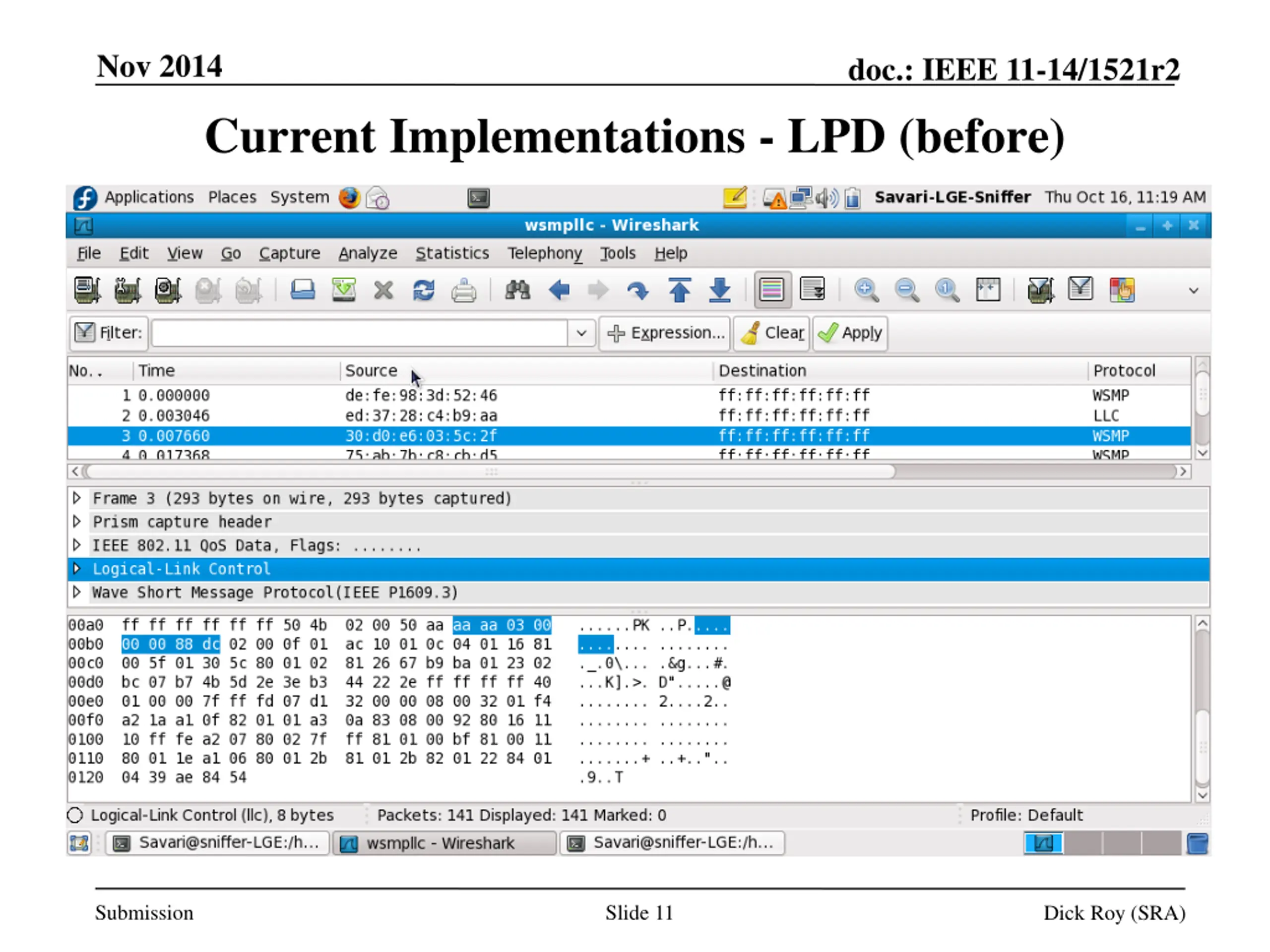Click the Print packets icon
Viewport: 1270px width, 952px height.
463,291
